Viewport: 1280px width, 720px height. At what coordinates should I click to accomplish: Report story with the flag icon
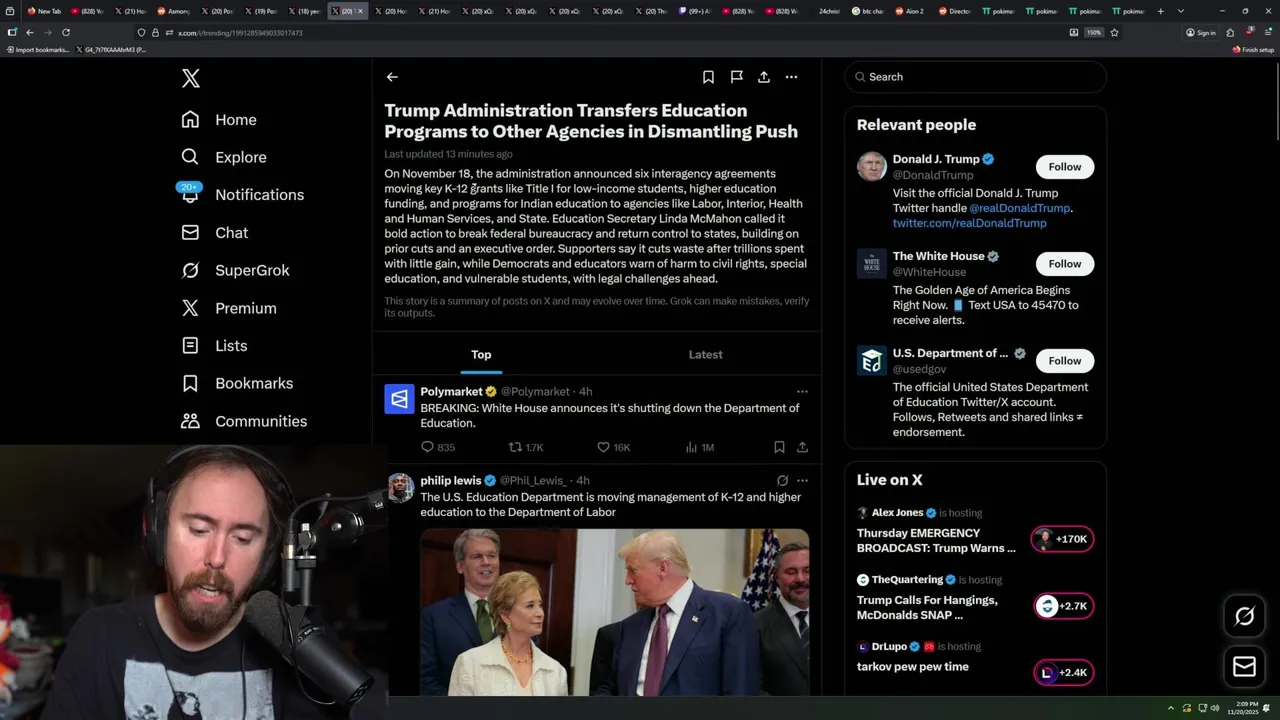736,77
